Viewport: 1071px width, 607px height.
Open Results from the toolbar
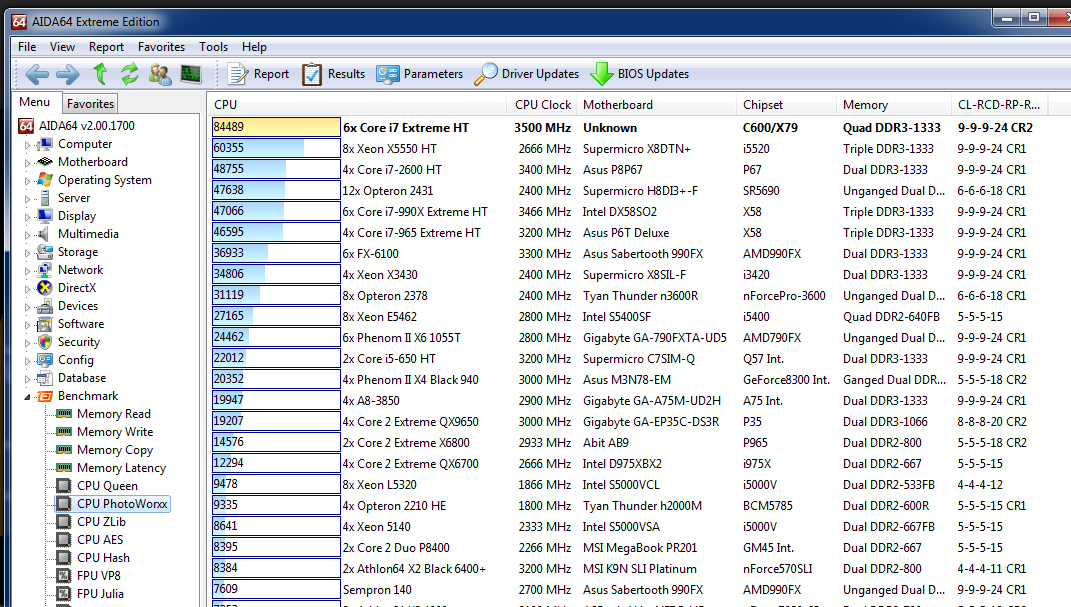pyautogui.click(x=333, y=74)
